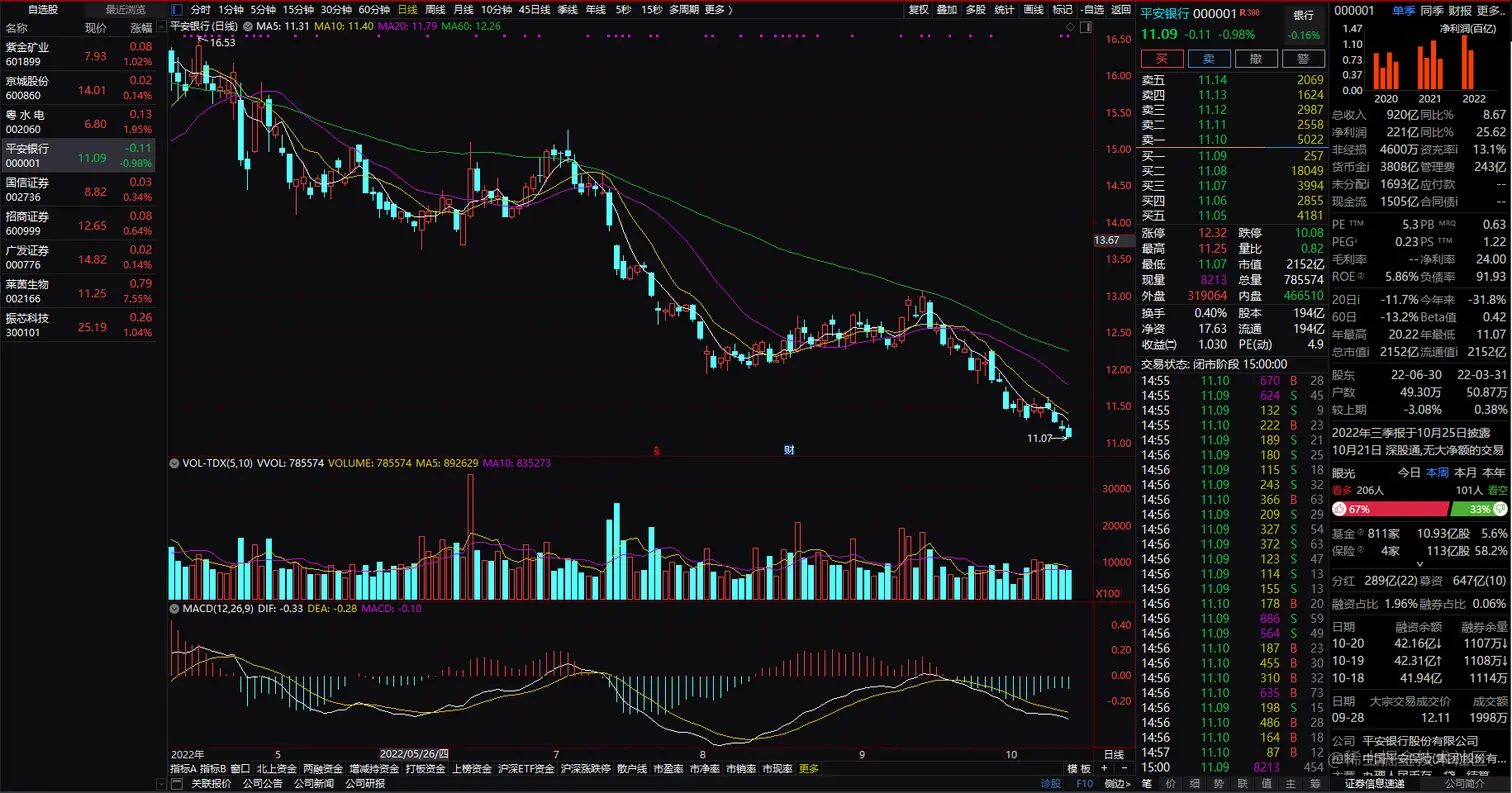Click the MACD indicator settings icon
This screenshot has height=793, width=1512.
[x=175, y=608]
